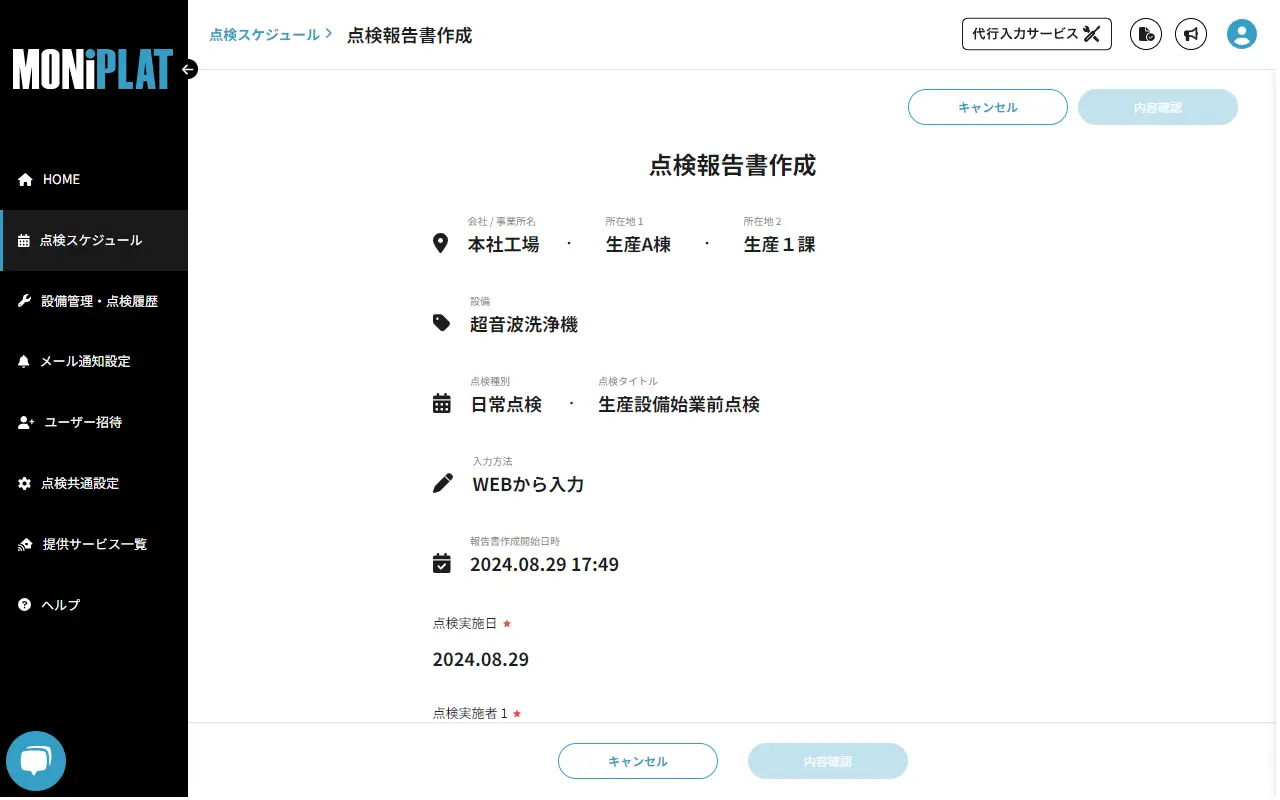
Task: Open the 代行入力サービス button
Action: tap(1036, 33)
